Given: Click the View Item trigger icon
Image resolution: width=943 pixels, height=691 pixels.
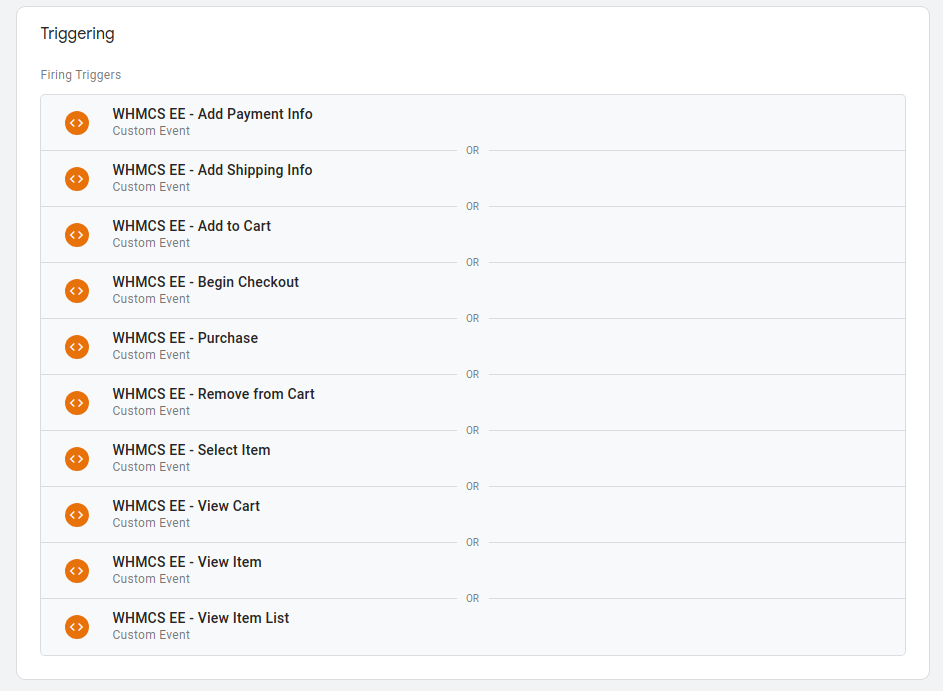Looking at the screenshot, I should tap(77, 570).
